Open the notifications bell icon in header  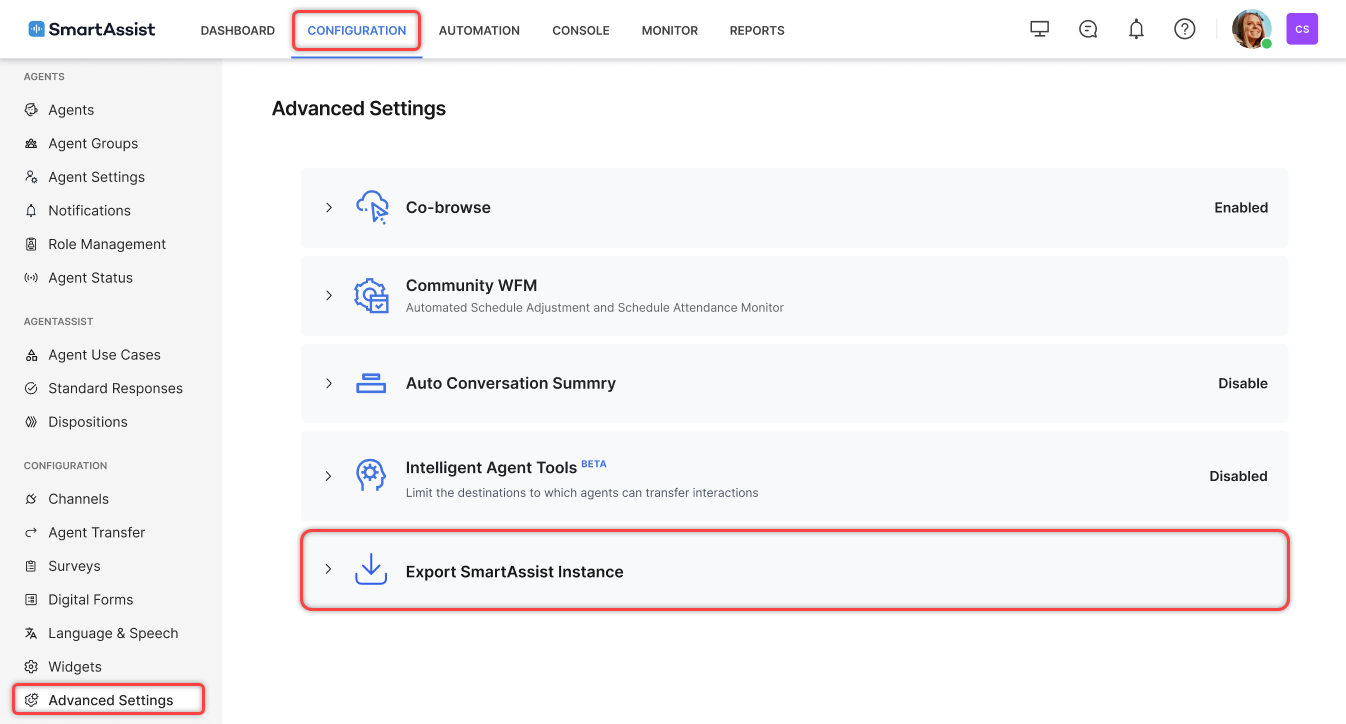click(1136, 30)
